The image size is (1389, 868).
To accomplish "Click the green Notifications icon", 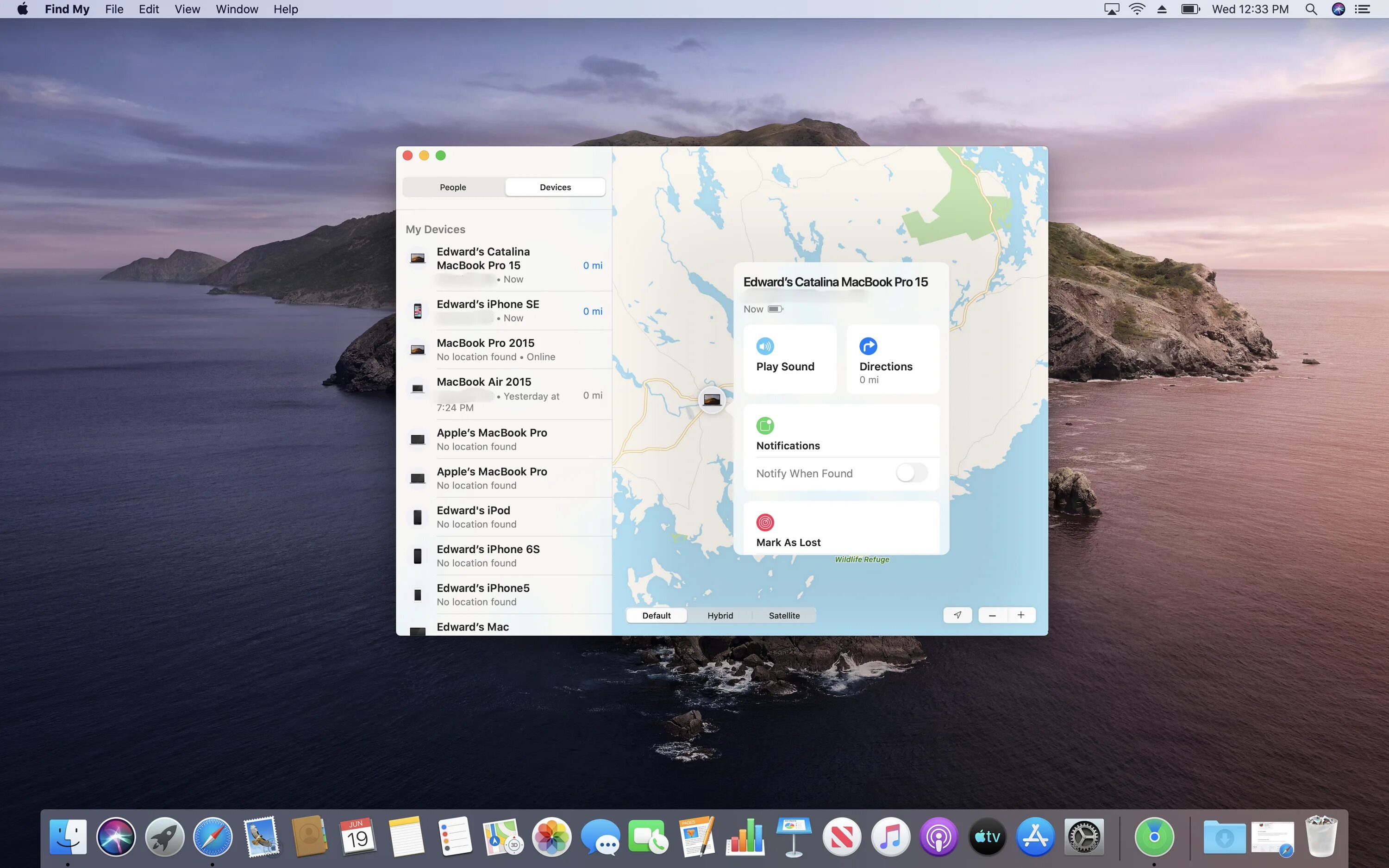I will pos(765,425).
